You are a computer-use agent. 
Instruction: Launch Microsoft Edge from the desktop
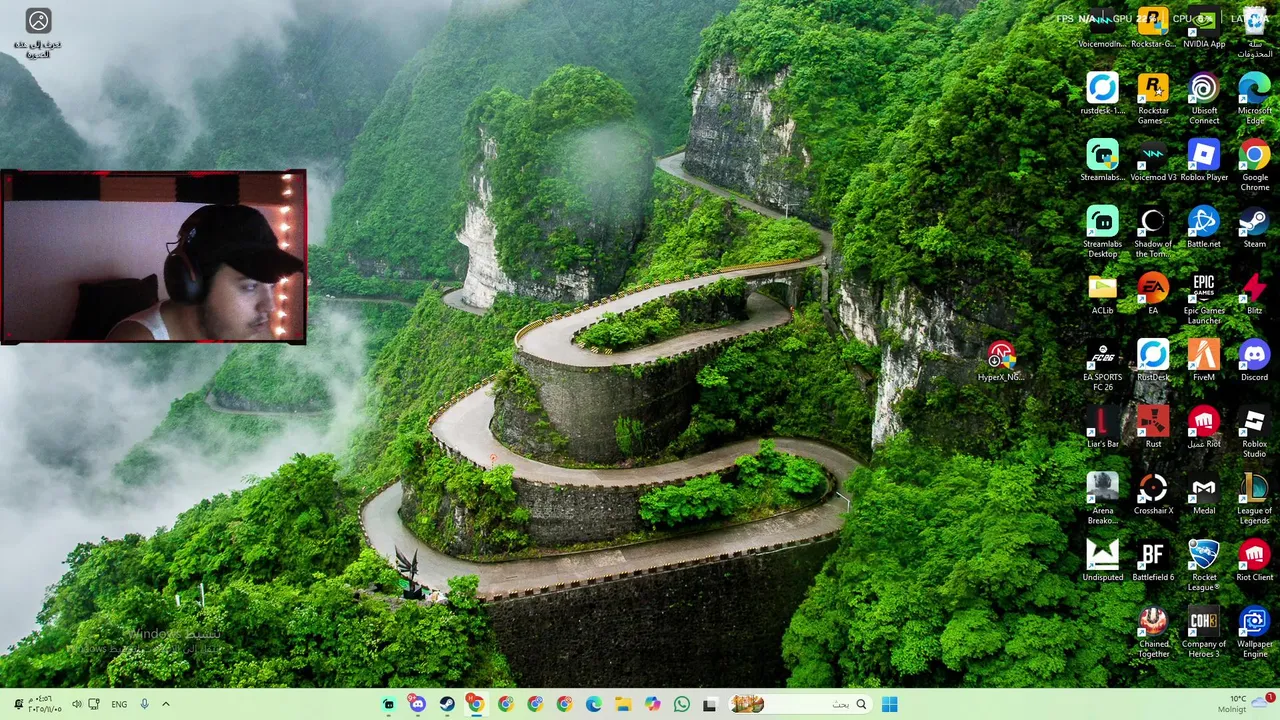click(1255, 99)
